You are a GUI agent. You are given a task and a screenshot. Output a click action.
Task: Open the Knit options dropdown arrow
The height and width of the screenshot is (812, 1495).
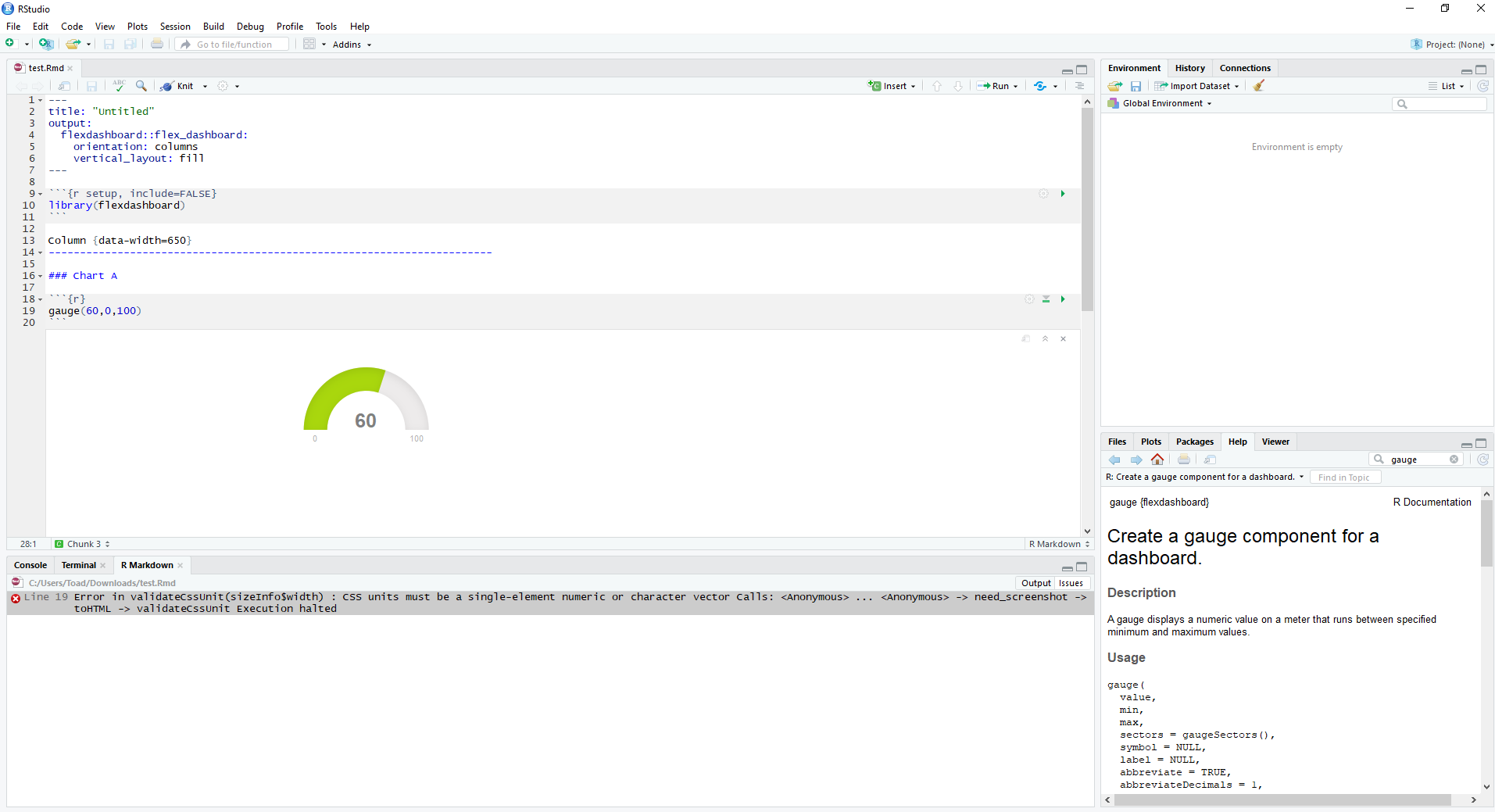[x=203, y=86]
